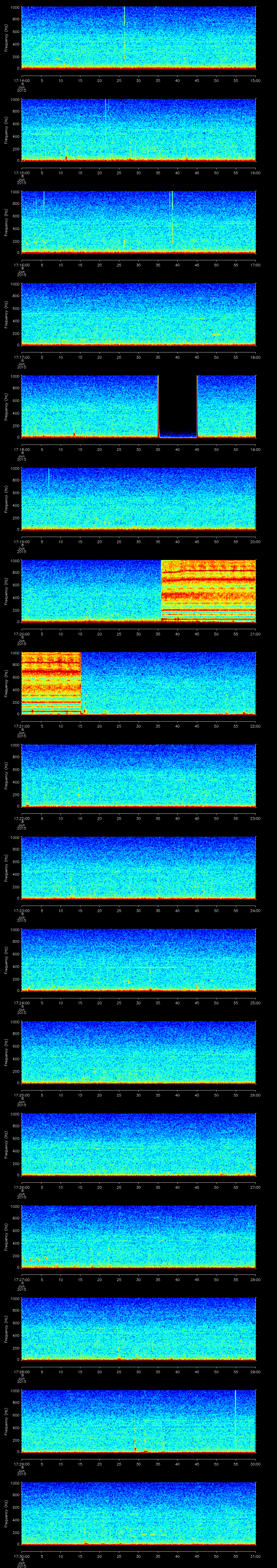
Task: Click the 17:14:00 spectrogram's Frequency (Hz) axis label
Action: [x=6, y=38]
